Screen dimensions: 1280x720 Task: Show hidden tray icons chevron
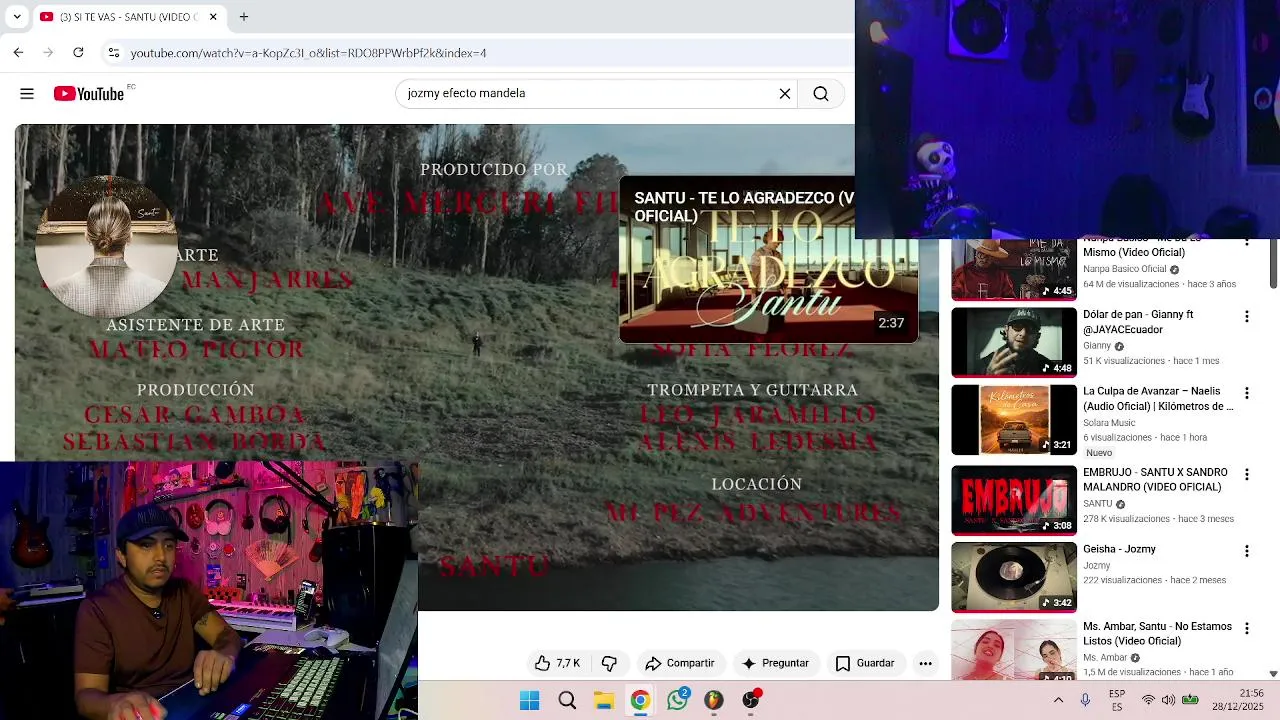click(x=1058, y=701)
